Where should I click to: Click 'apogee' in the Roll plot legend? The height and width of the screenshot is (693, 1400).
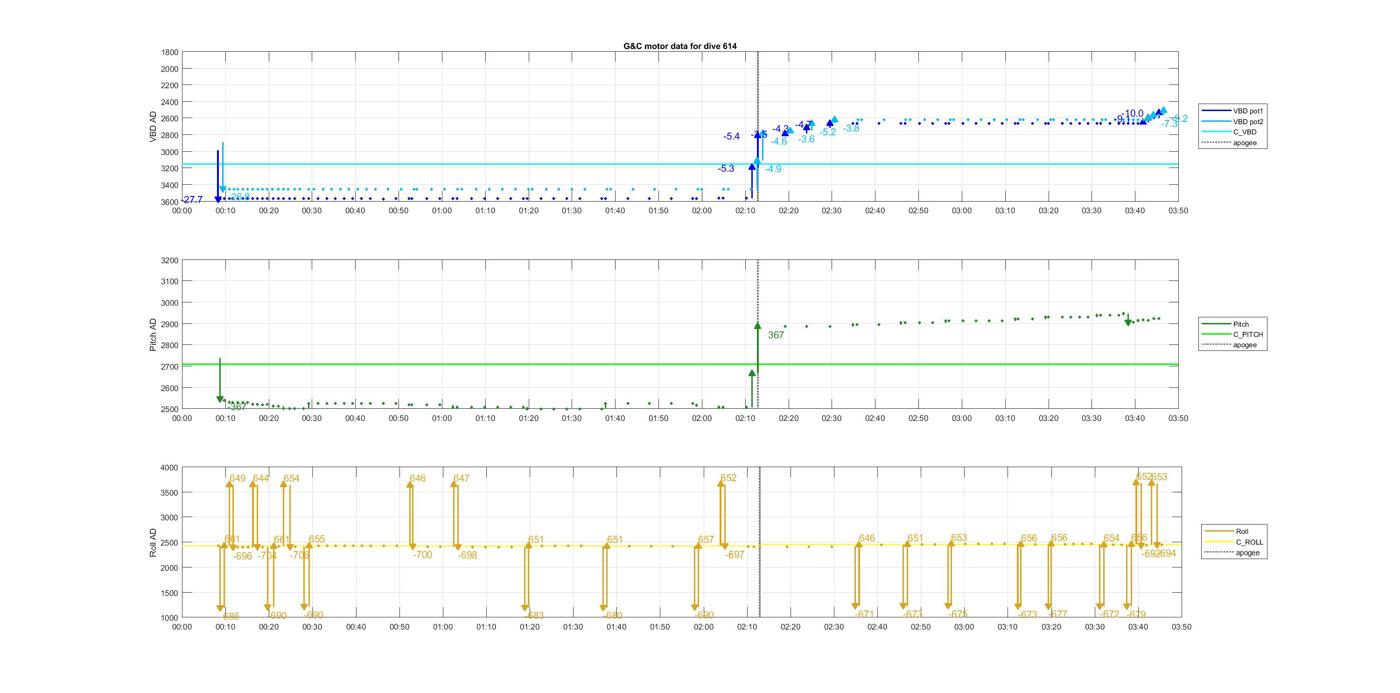point(1247,552)
